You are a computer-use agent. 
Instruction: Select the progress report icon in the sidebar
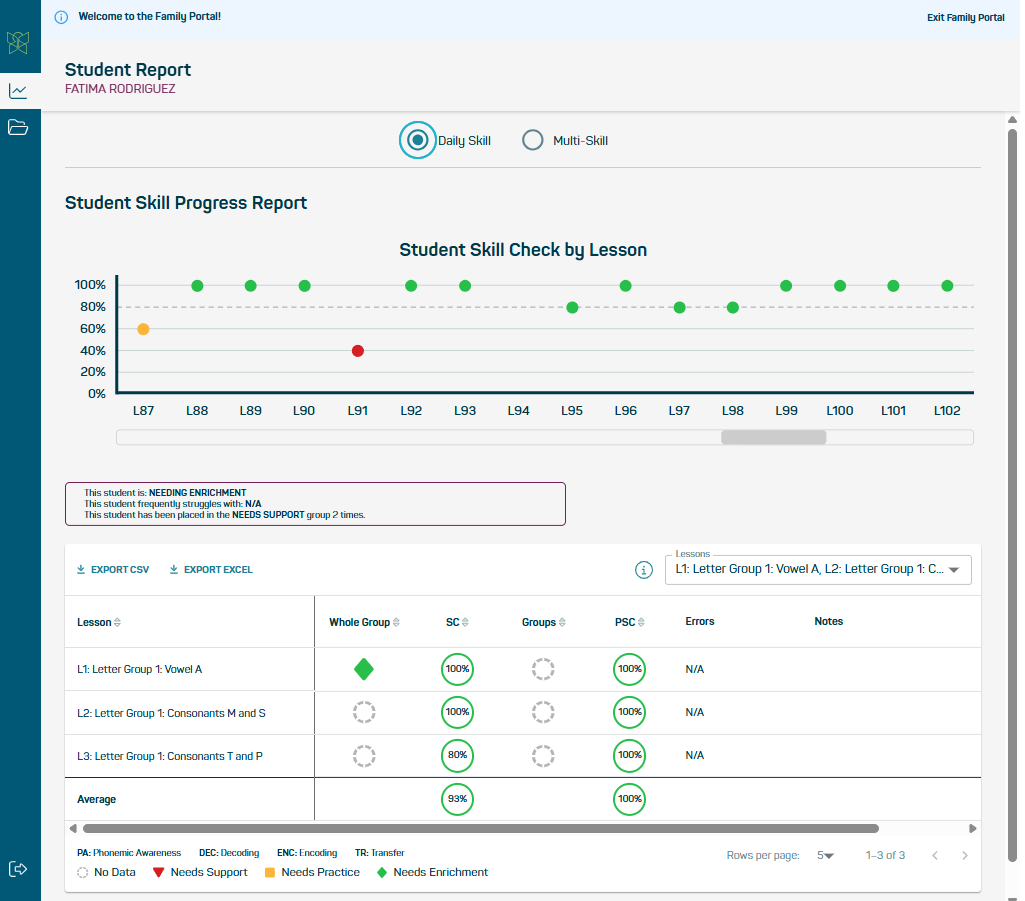[x=19, y=90]
